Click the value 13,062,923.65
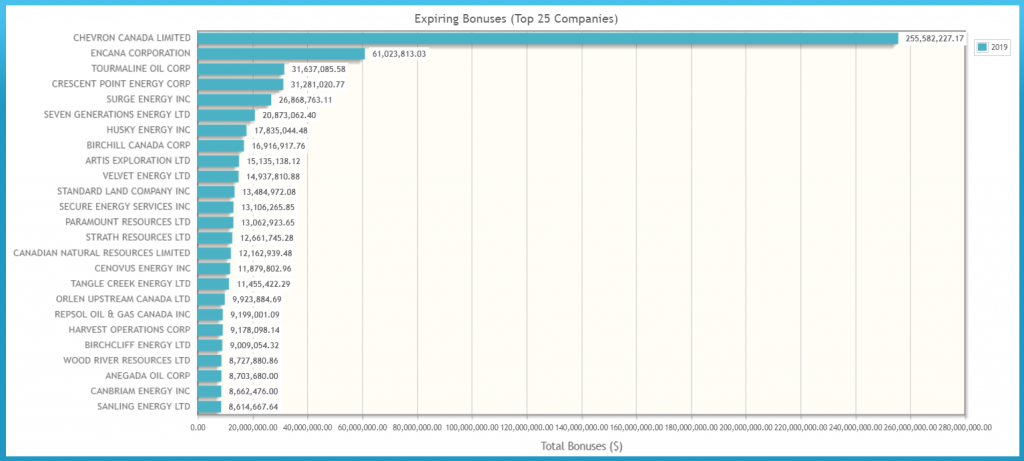1024x461 pixels. (268, 223)
